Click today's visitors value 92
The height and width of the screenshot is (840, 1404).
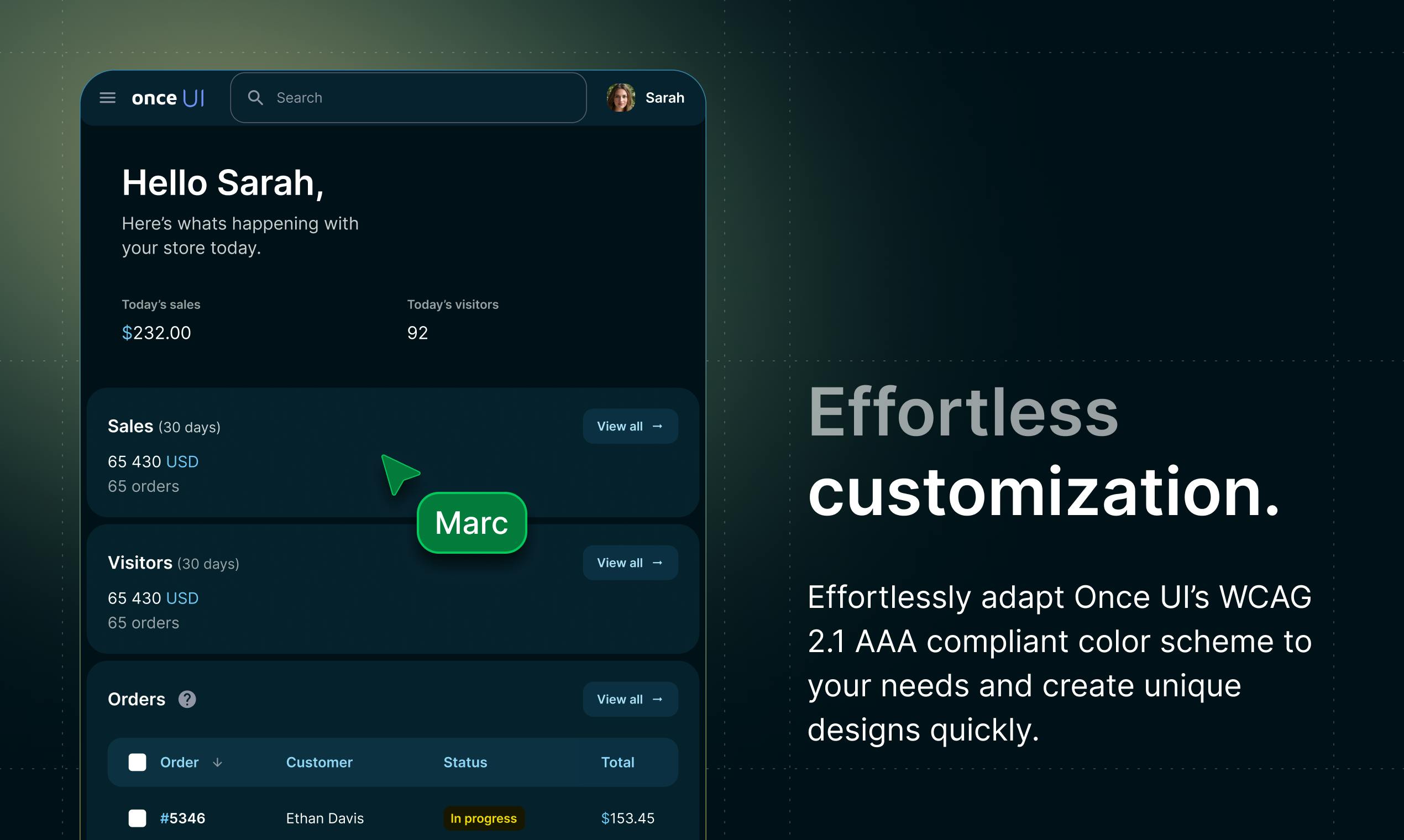[418, 333]
